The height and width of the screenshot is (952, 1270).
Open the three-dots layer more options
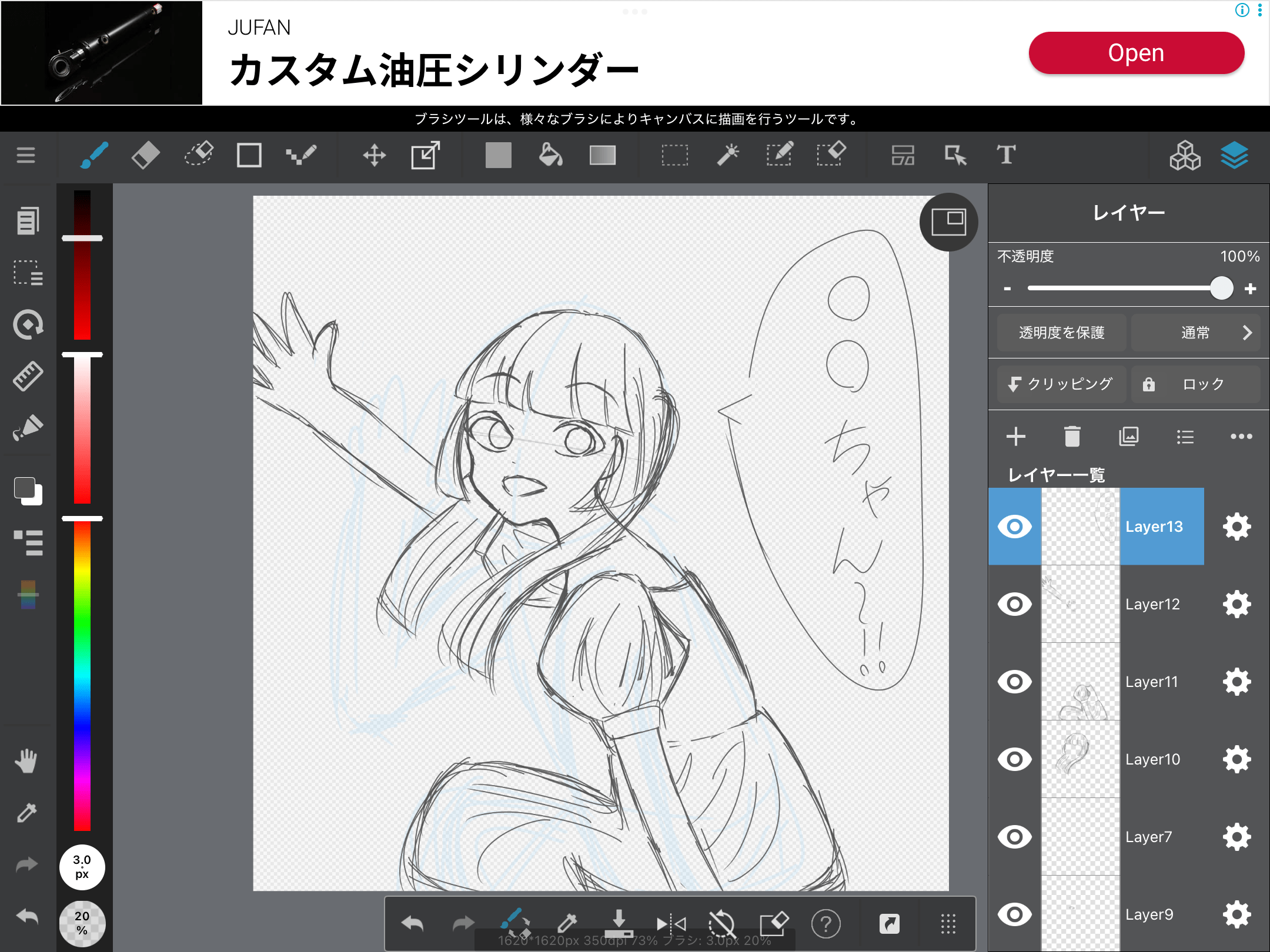[x=1241, y=437]
